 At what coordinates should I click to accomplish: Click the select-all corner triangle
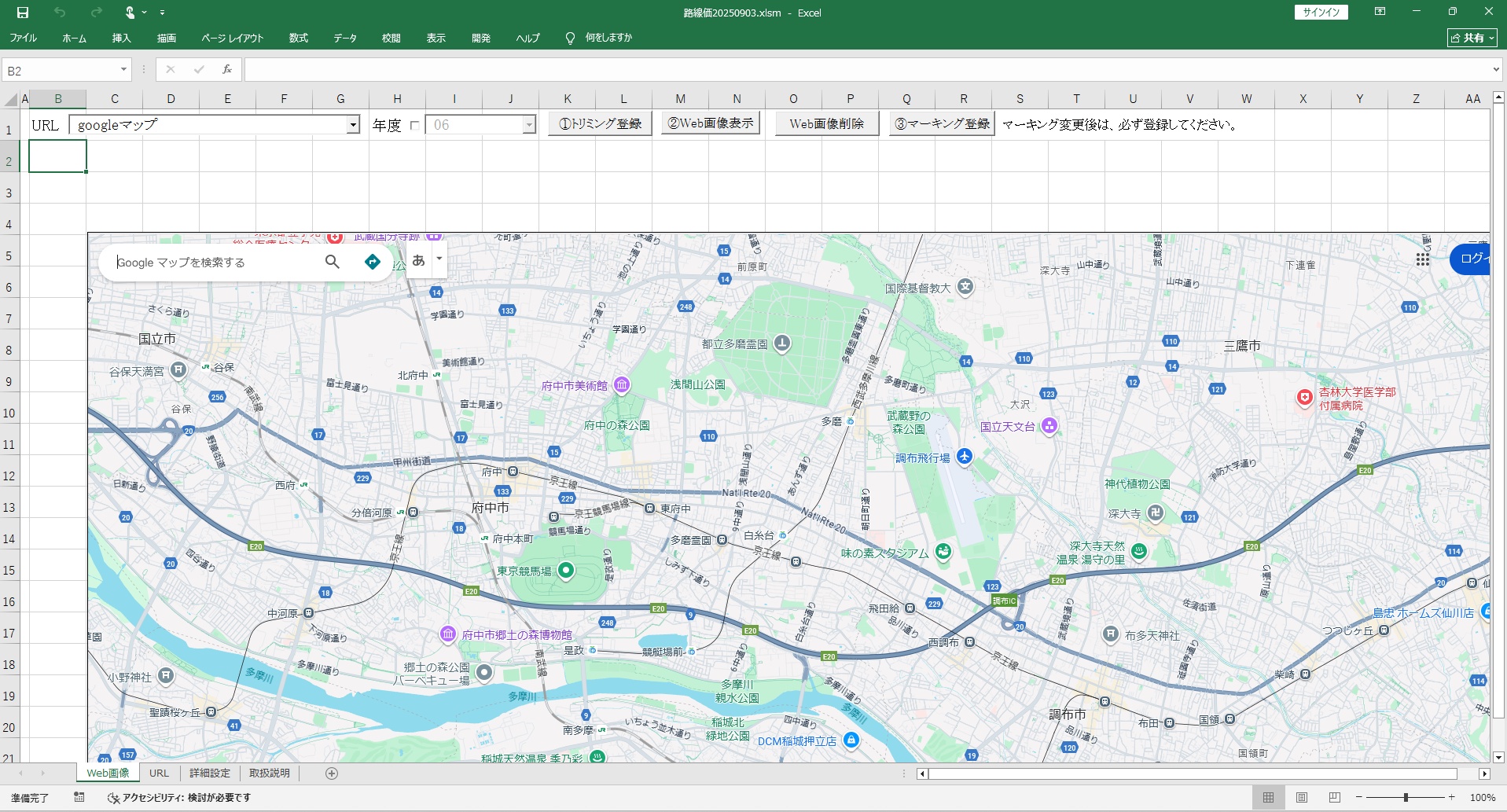(11, 99)
